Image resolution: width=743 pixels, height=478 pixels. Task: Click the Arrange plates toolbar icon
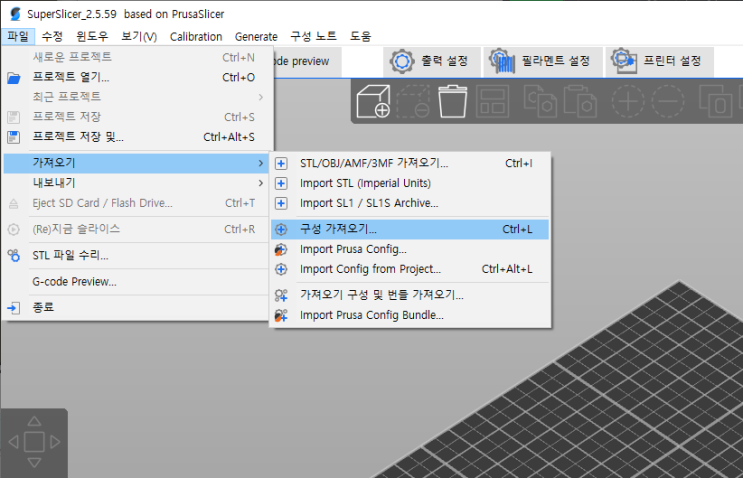tap(492, 101)
